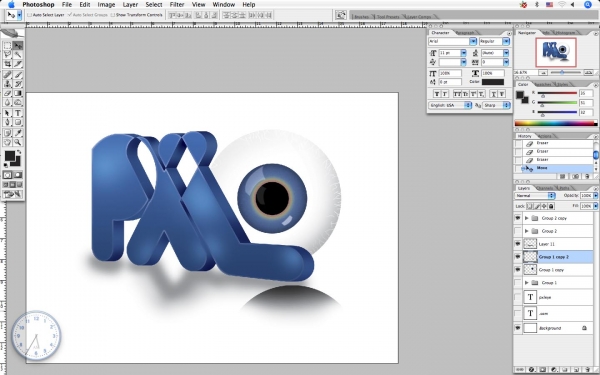Select the Notes tool
The image size is (600, 375).
coord(7,133)
